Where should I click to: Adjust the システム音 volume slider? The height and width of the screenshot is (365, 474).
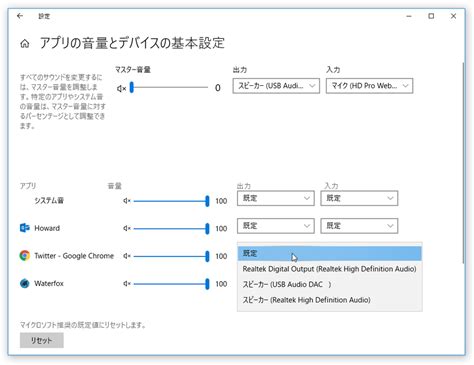tap(171, 201)
